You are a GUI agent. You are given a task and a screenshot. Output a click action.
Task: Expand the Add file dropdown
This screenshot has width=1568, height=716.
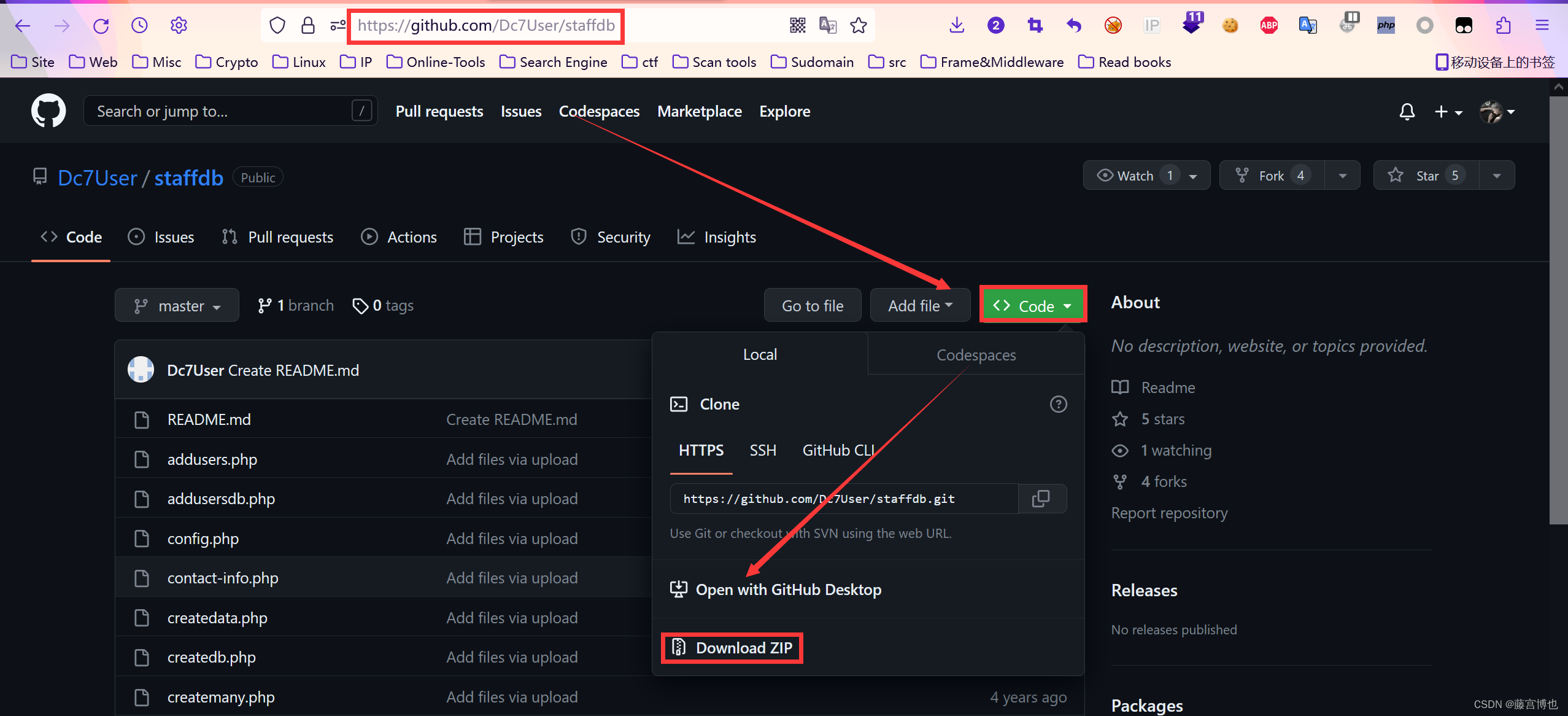(920, 305)
